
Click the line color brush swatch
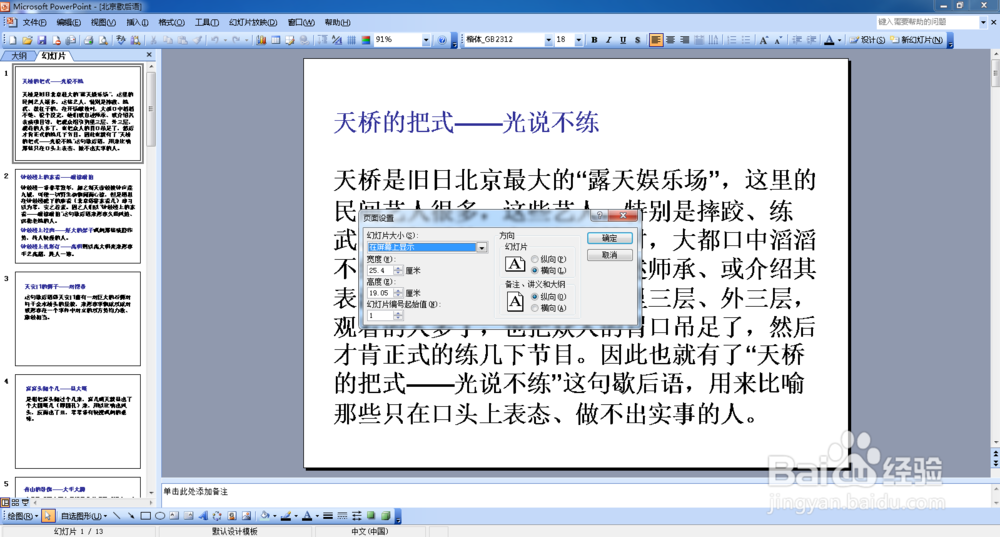pyautogui.click(x=286, y=516)
